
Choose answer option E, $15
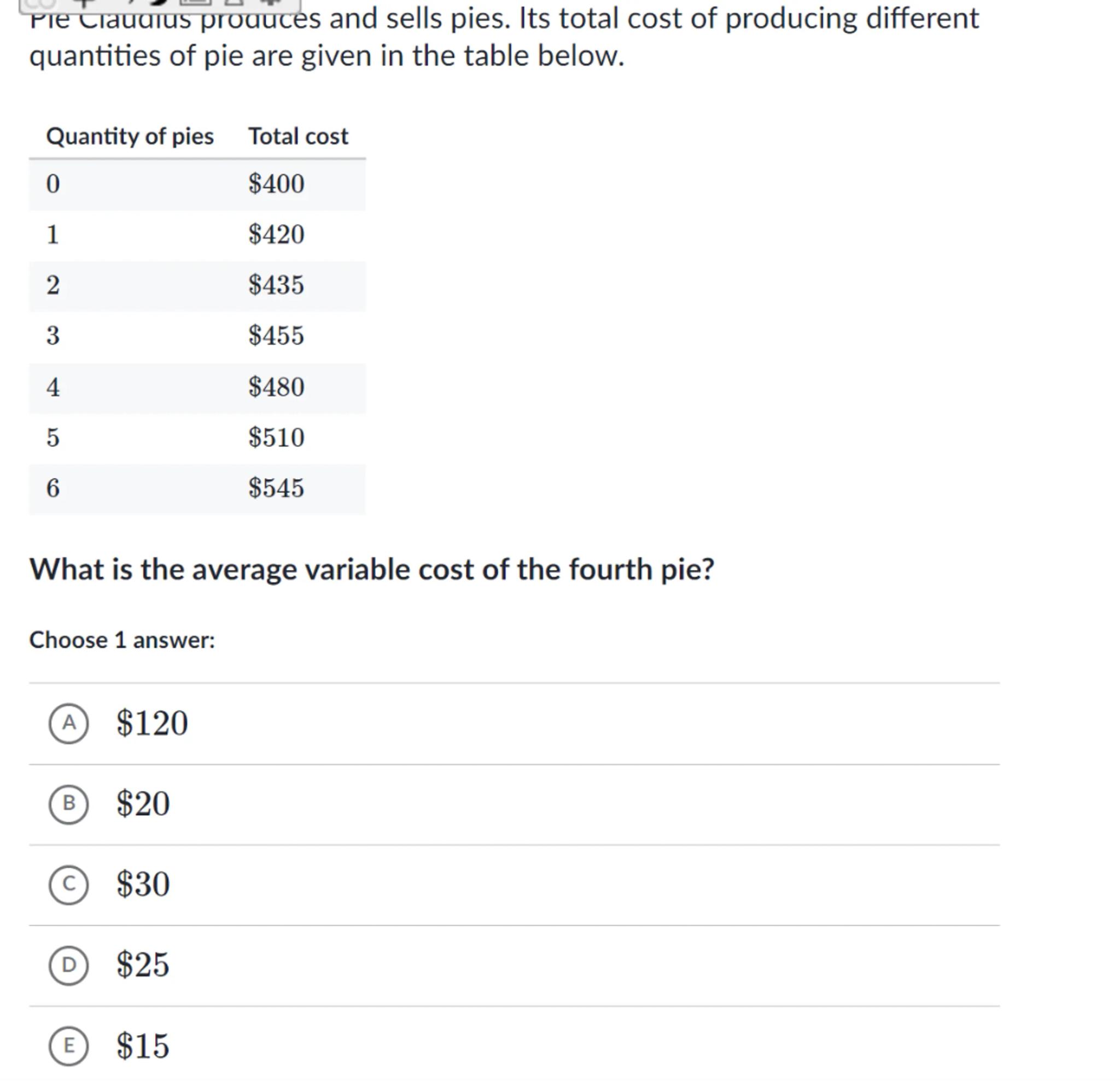point(68,1045)
